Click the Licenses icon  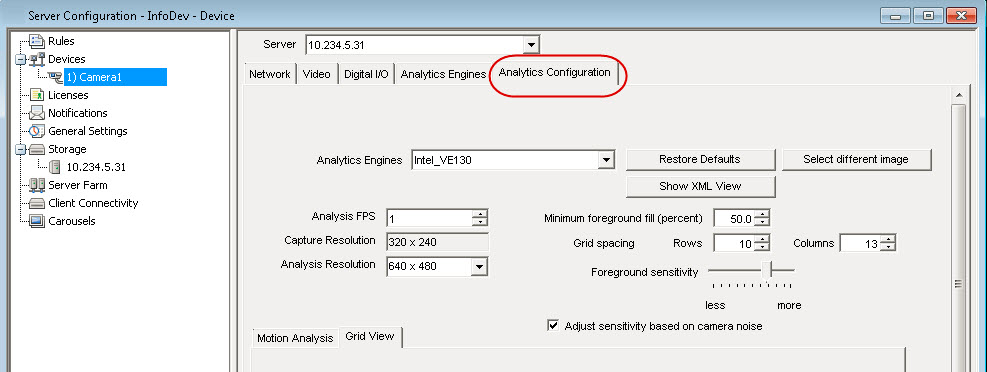pyautogui.click(x=38, y=96)
